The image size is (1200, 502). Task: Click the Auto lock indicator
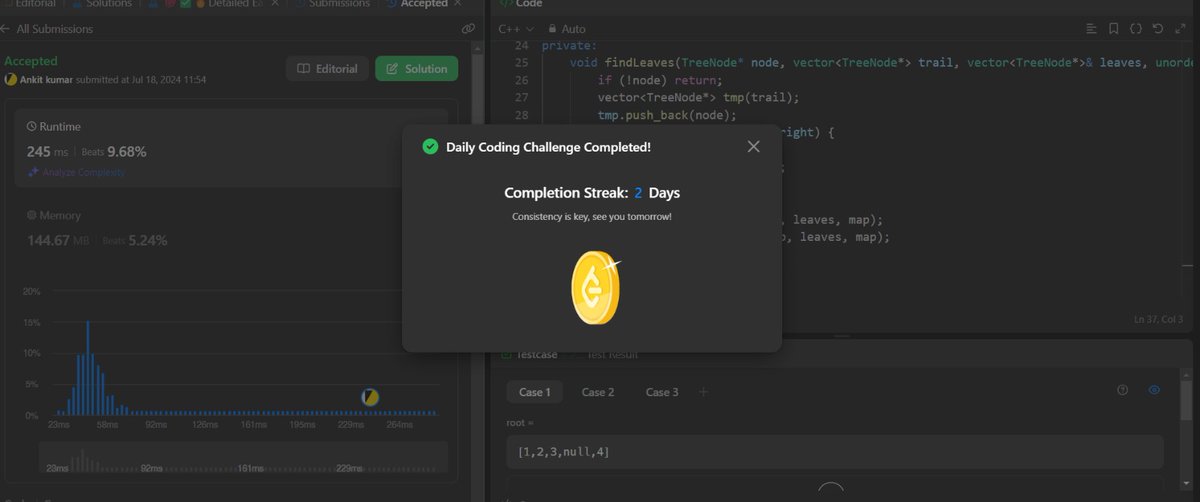pos(566,30)
